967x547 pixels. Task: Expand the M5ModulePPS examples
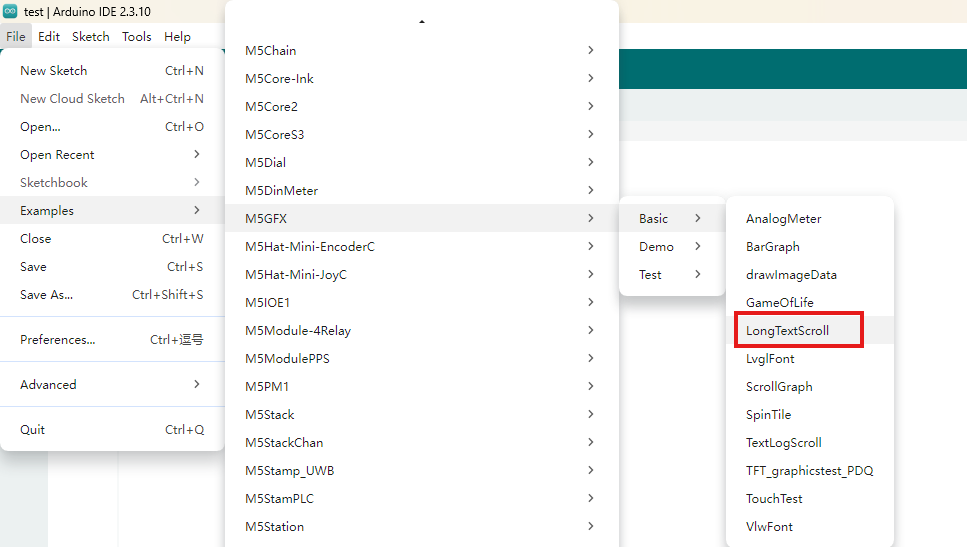422,358
